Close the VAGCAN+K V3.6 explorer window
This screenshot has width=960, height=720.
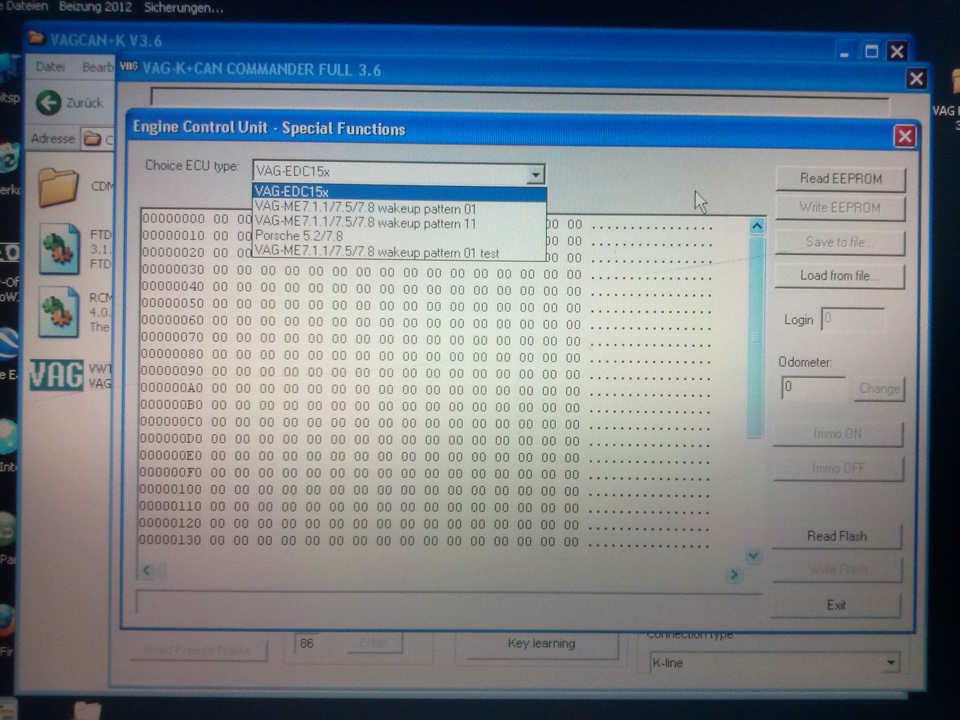(897, 51)
